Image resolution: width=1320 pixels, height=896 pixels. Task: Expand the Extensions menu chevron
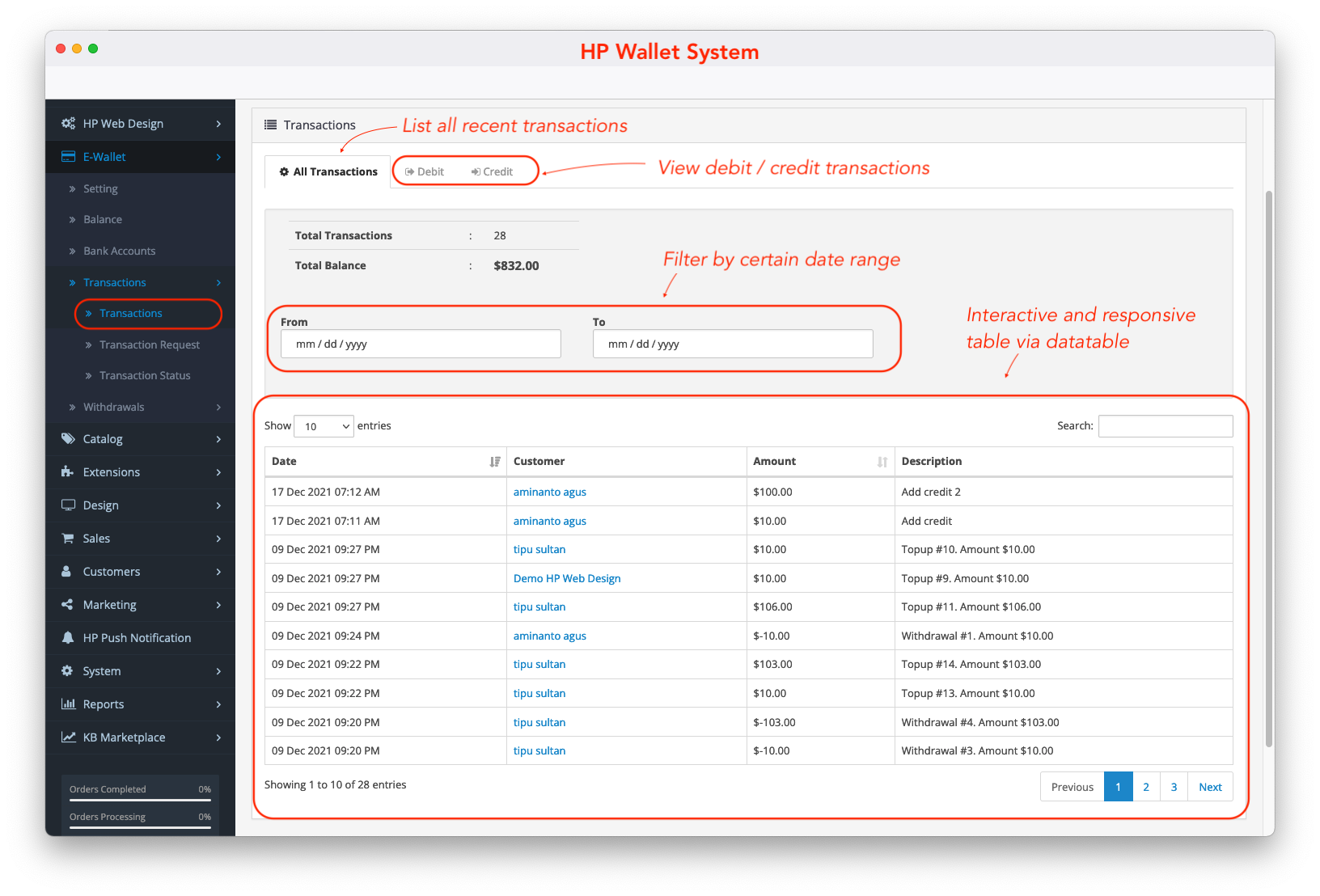(x=218, y=472)
